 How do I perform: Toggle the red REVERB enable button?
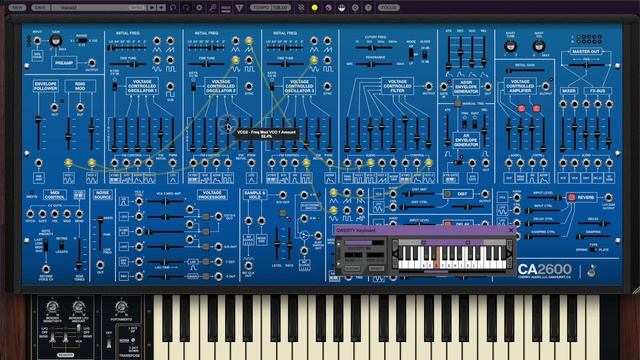click(x=571, y=197)
